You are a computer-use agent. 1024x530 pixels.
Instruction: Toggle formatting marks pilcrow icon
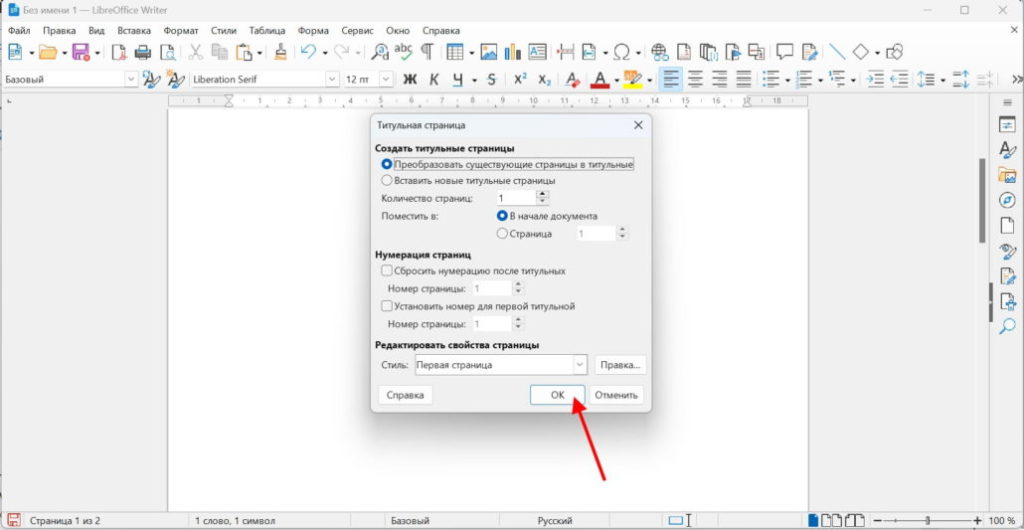pyautogui.click(x=426, y=52)
